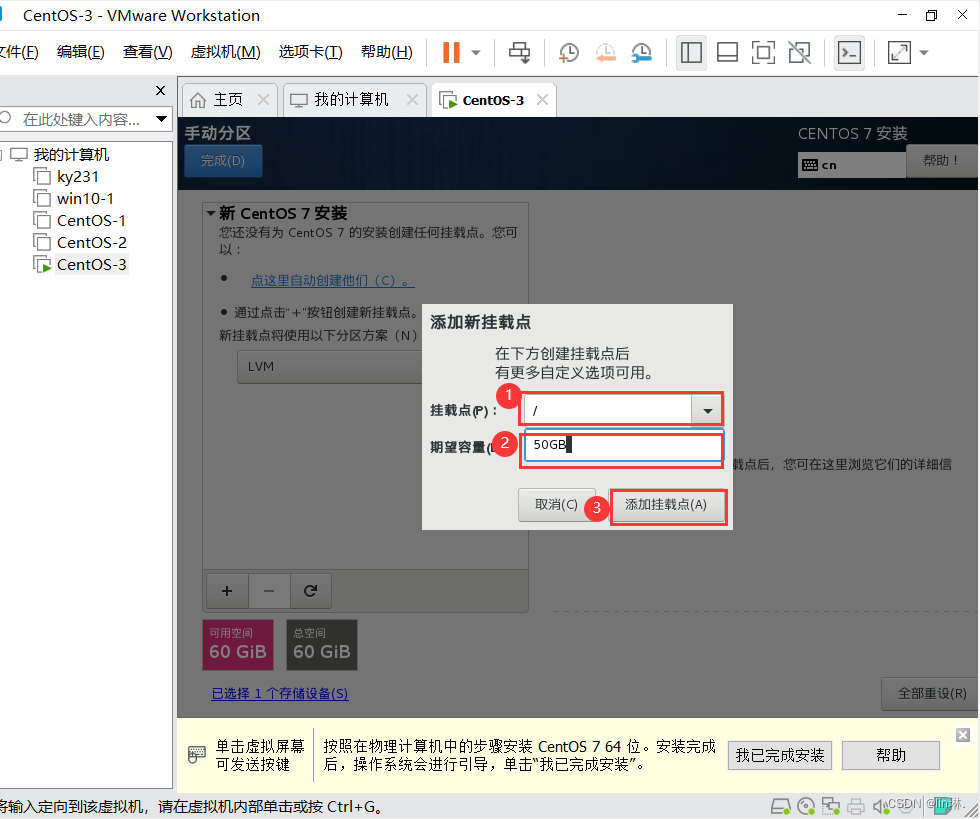Toggle the library sidebar view icon
980x819 pixels.
coord(691,53)
